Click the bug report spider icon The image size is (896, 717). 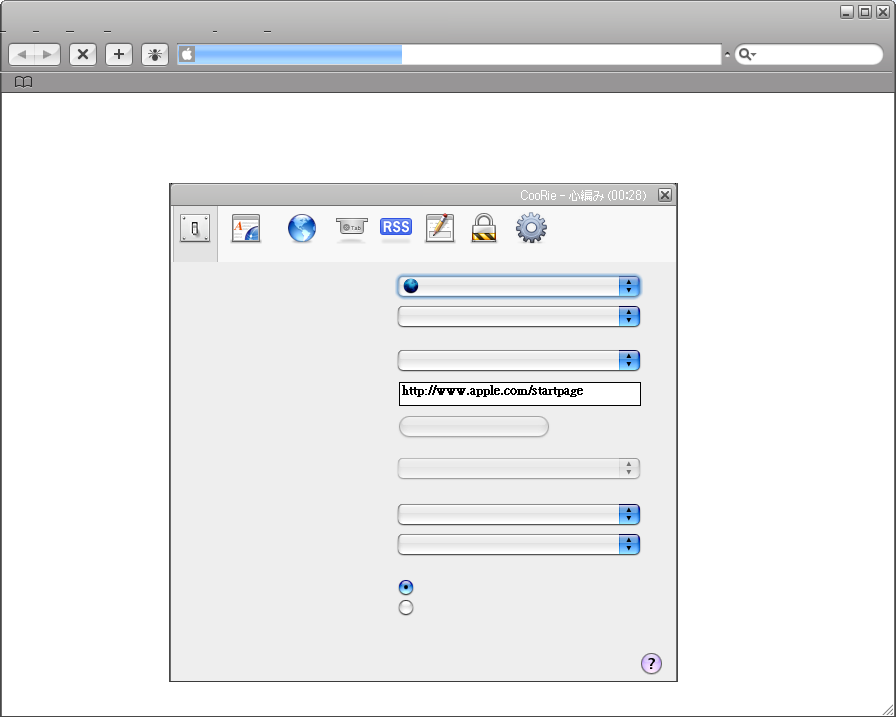click(x=155, y=55)
